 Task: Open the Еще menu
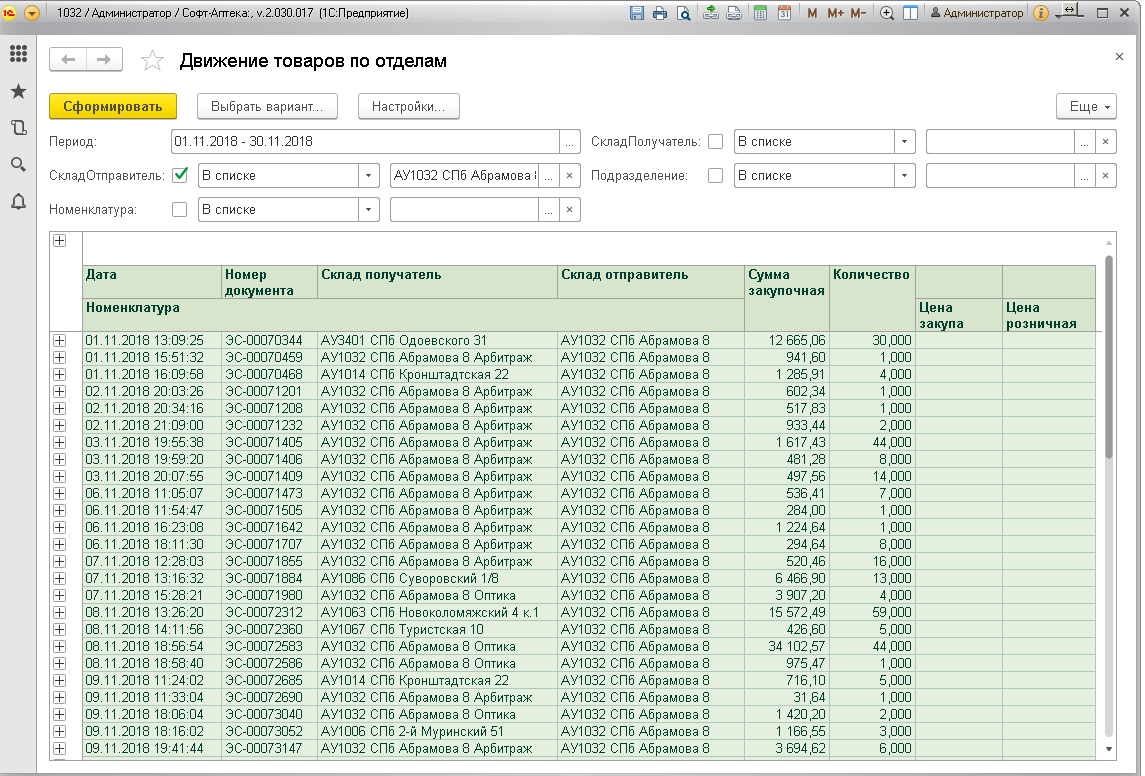1086,106
